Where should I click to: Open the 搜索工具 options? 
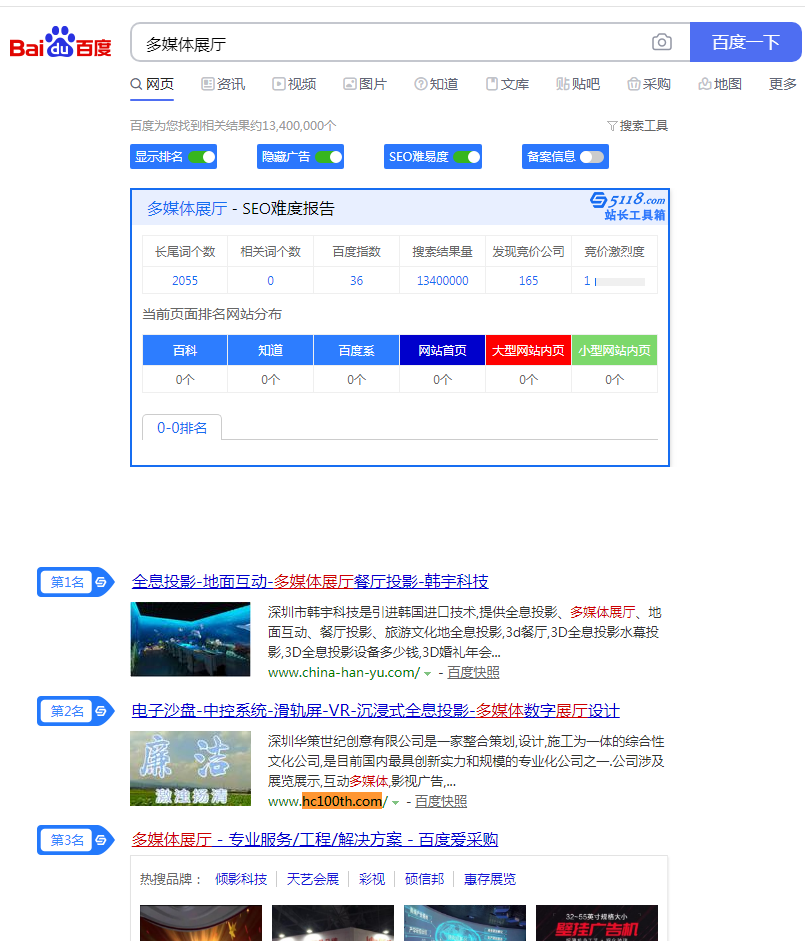point(638,125)
